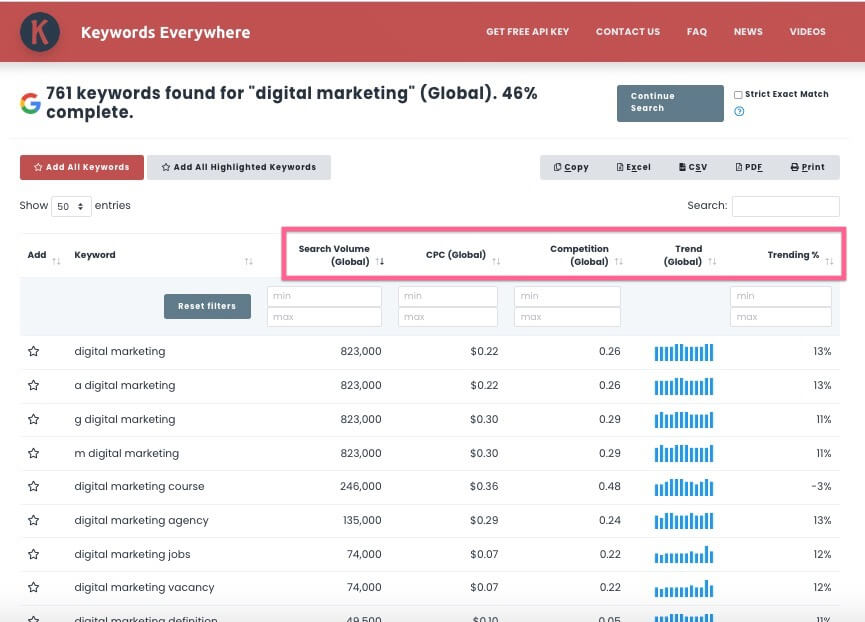865x622 pixels.
Task: Click Search Volume max filter field
Action: point(324,317)
